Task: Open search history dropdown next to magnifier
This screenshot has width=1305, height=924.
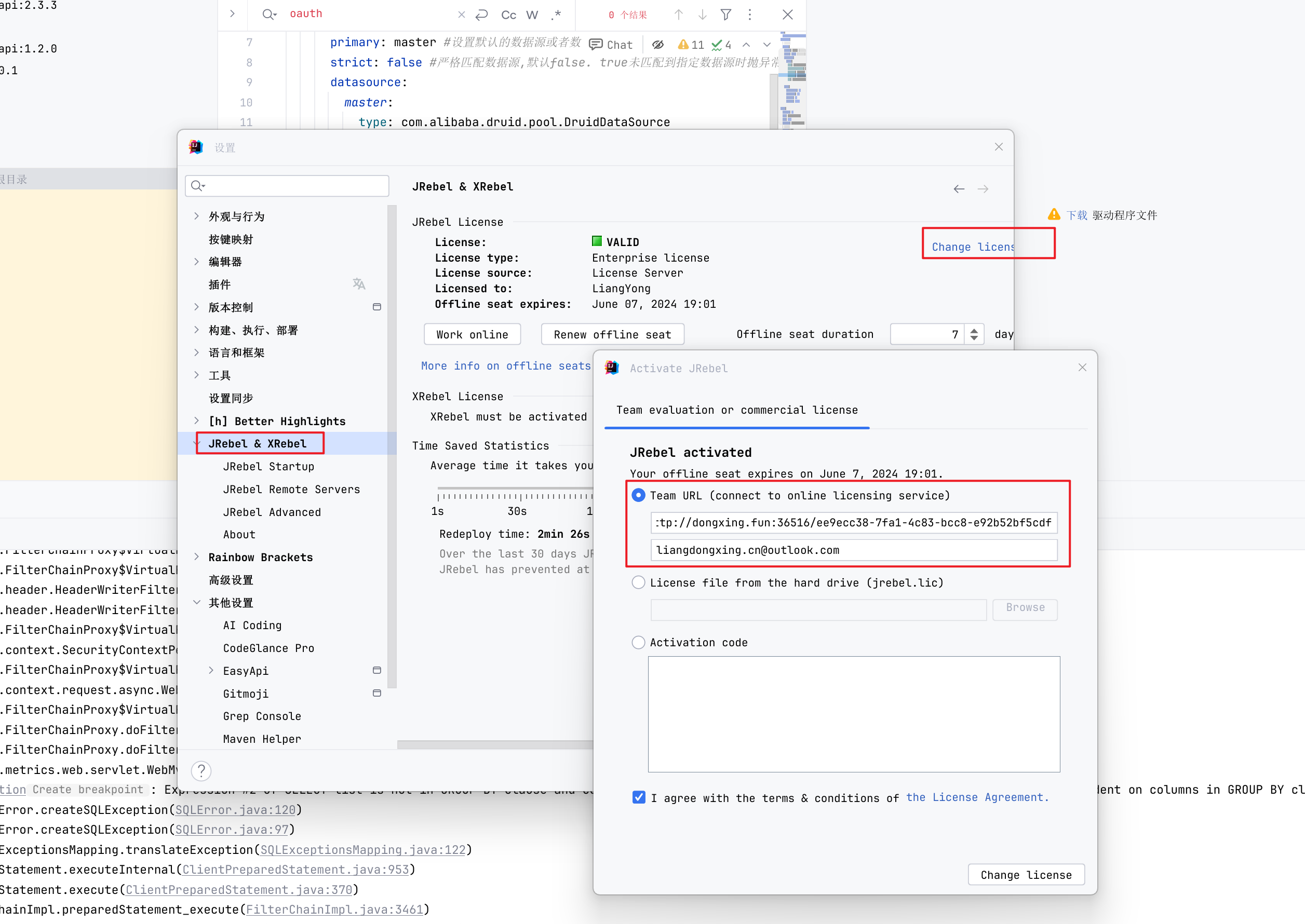Action: [x=269, y=15]
